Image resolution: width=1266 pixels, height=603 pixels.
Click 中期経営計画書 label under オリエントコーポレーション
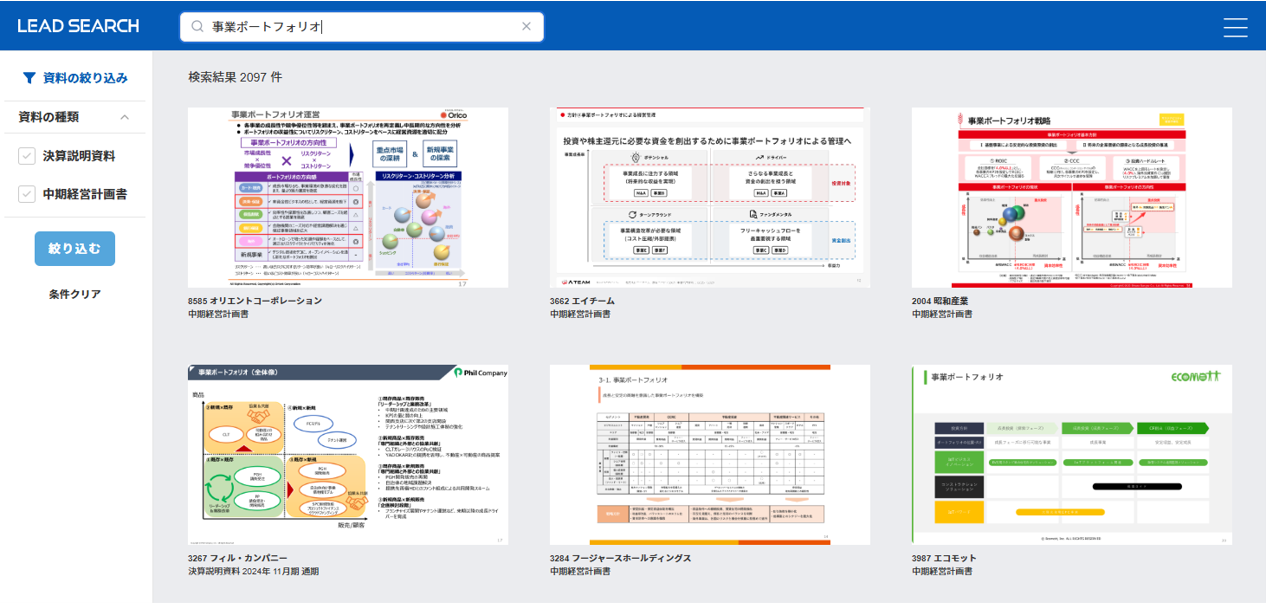click(218, 314)
